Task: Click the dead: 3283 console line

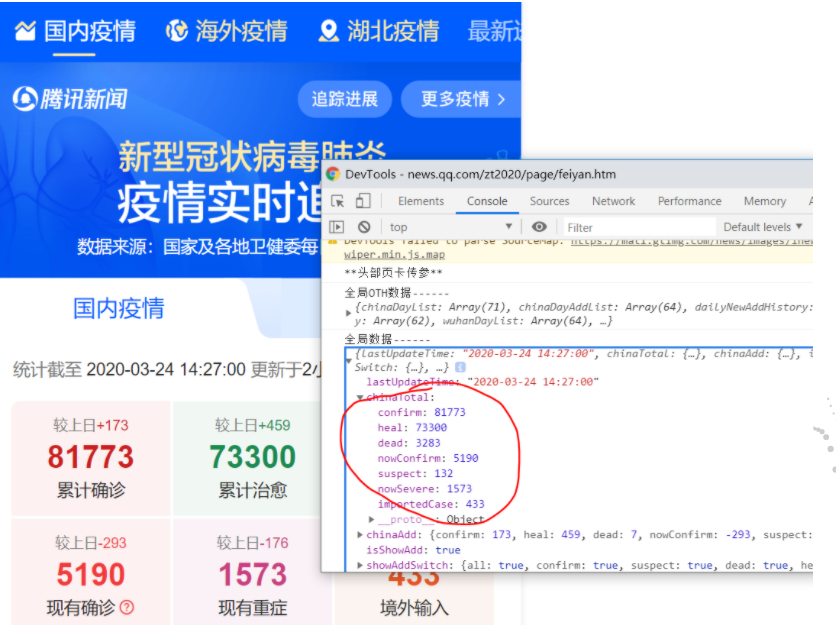Action: coord(409,443)
